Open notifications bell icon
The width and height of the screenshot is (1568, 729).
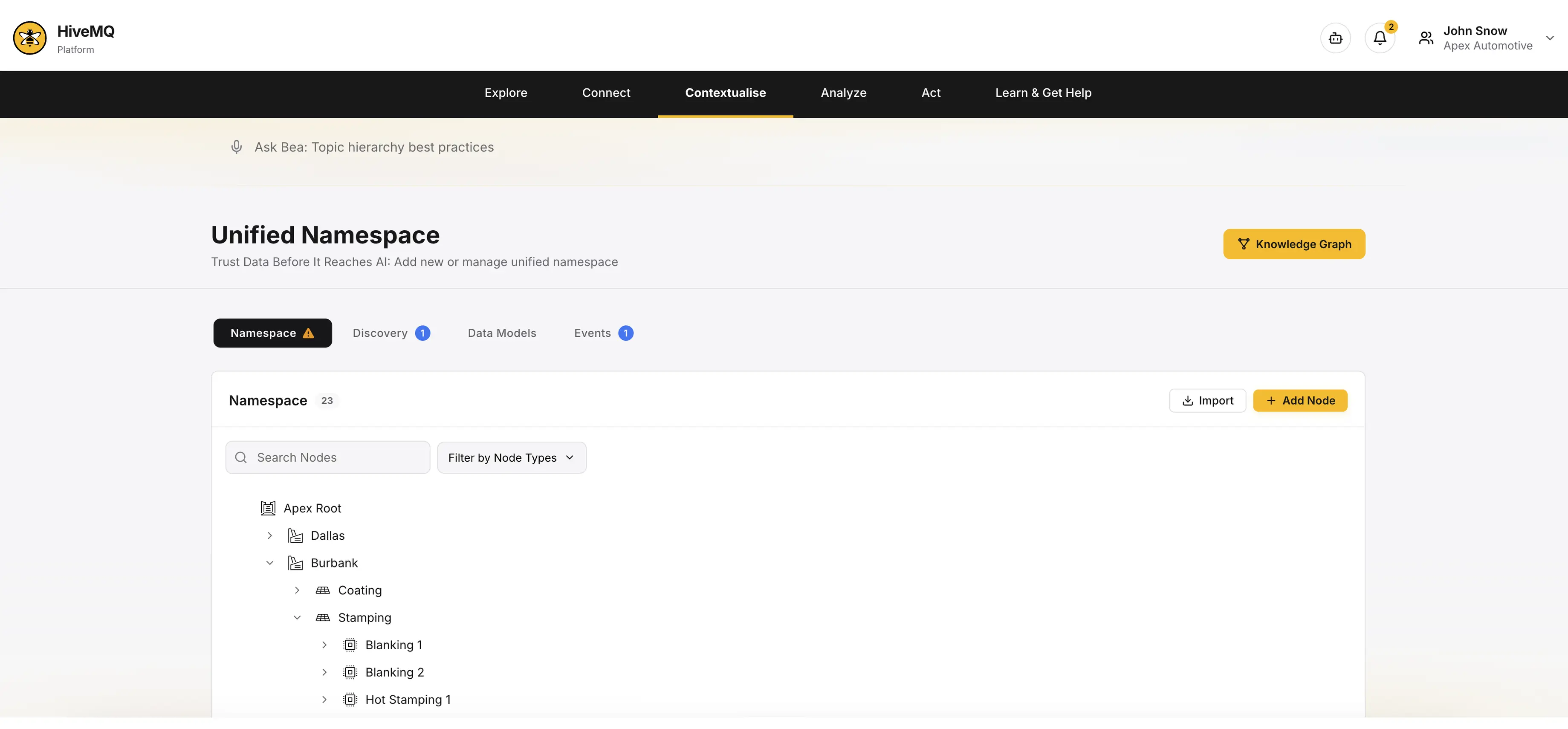pyautogui.click(x=1380, y=38)
